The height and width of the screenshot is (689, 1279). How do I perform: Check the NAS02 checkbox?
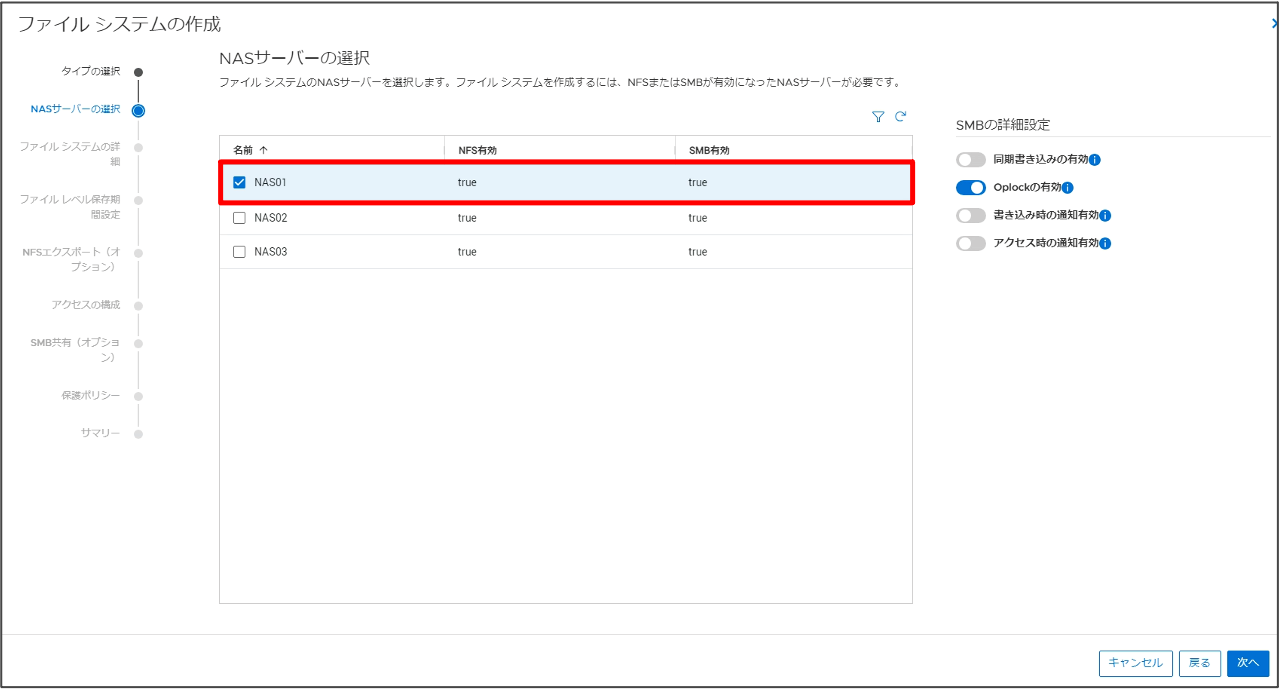coord(238,217)
